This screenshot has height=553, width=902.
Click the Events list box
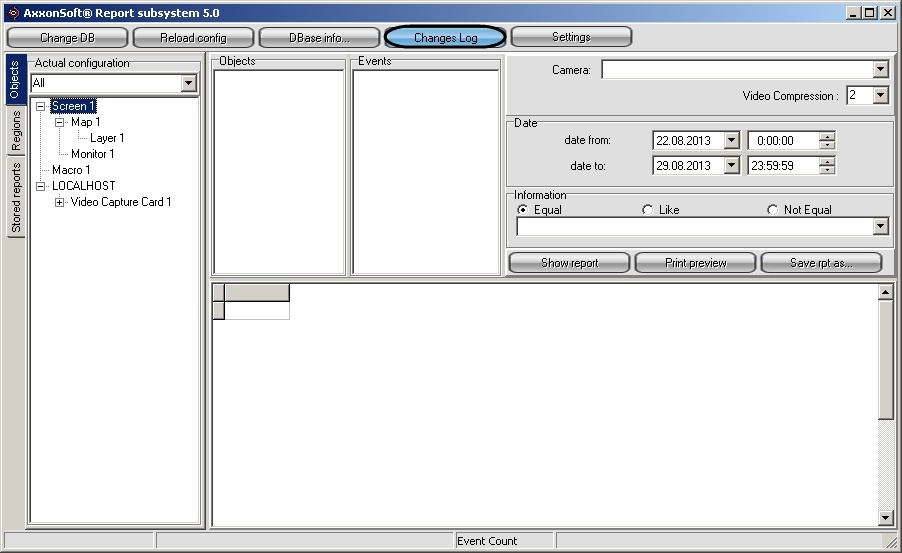(426, 171)
